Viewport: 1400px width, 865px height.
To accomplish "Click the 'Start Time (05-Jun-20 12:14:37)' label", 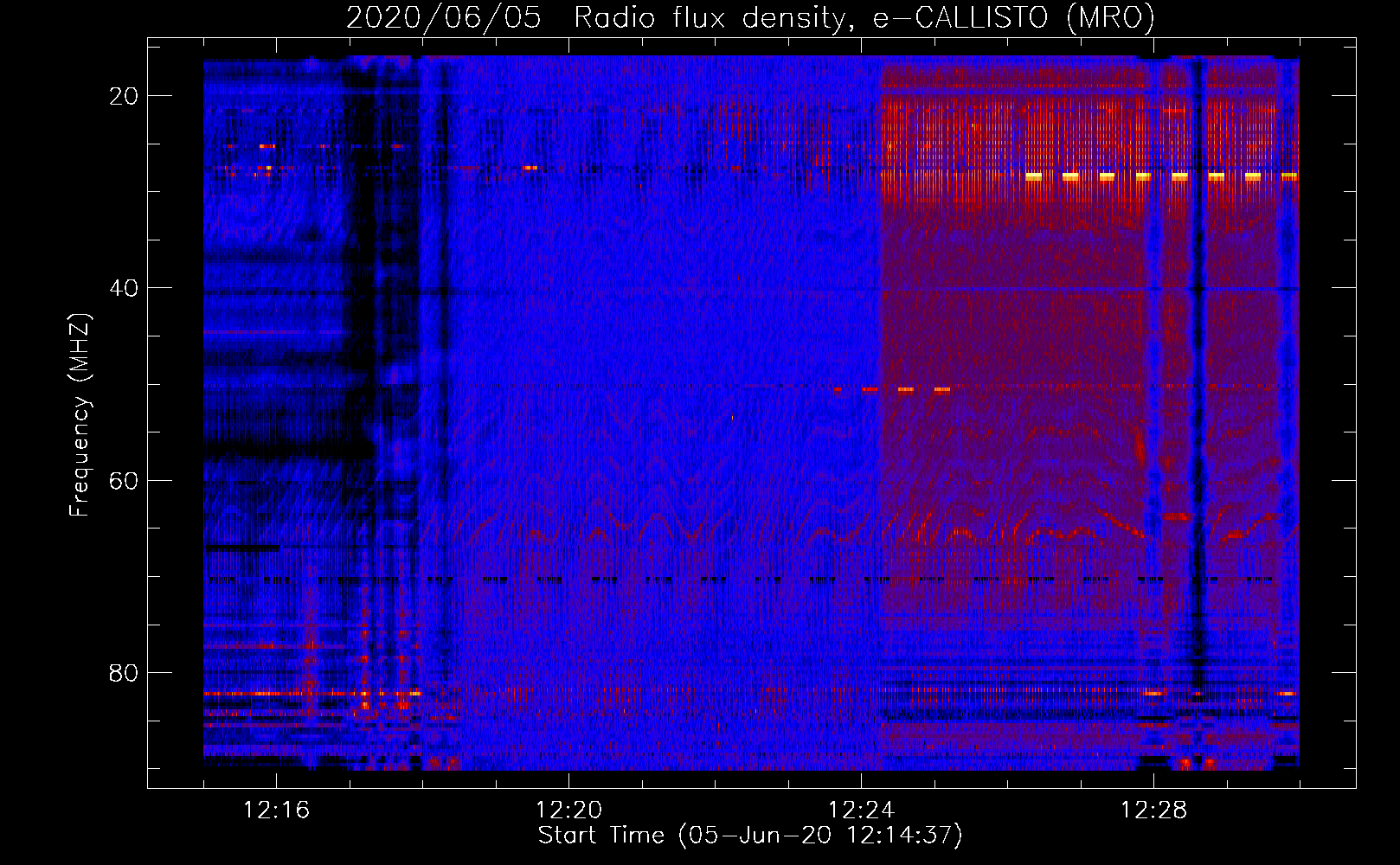I will pyautogui.click(x=750, y=836).
